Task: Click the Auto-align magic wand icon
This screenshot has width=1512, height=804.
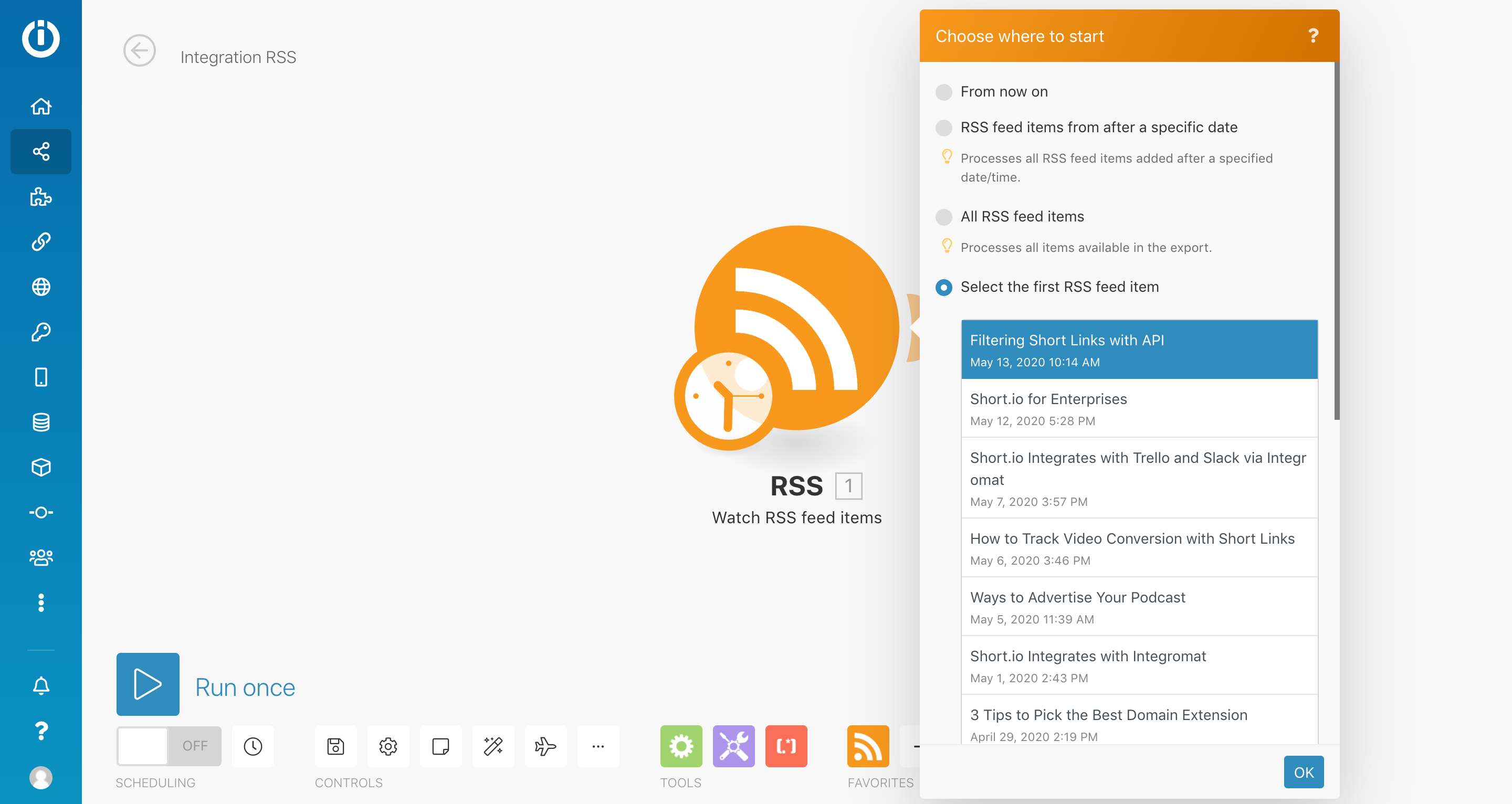Action: pyautogui.click(x=493, y=746)
